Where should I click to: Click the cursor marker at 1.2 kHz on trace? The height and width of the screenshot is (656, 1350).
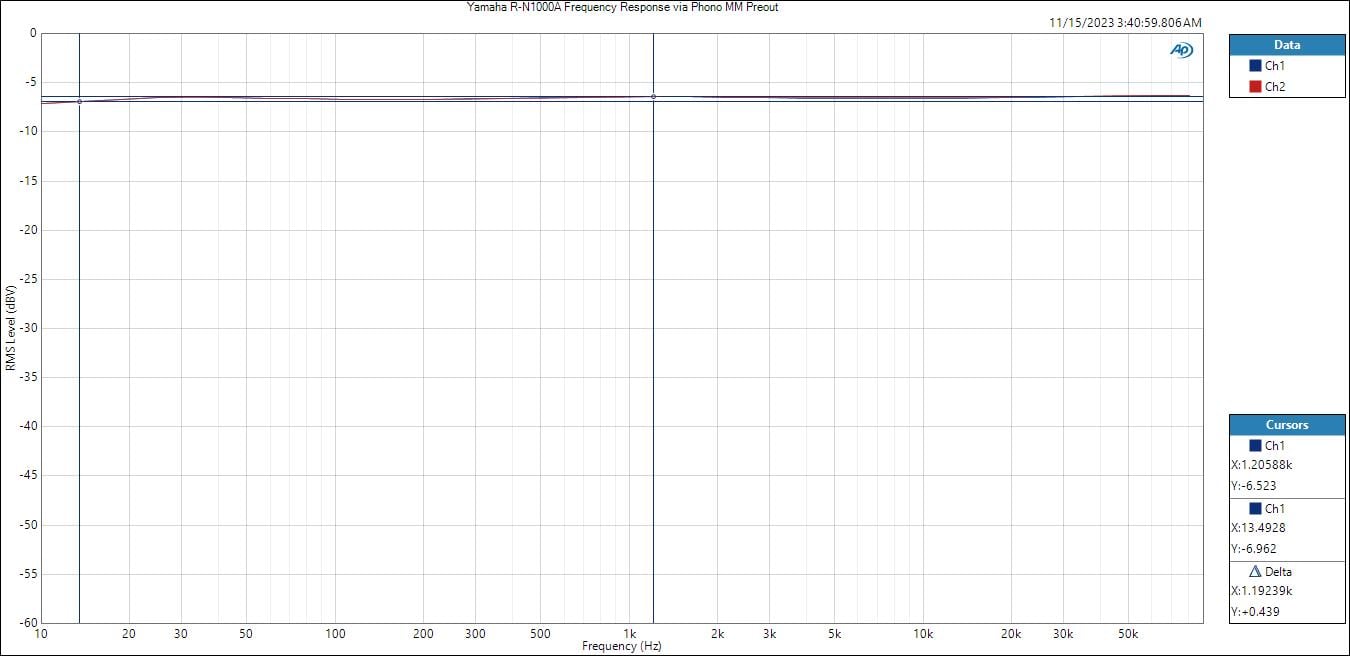(653, 97)
